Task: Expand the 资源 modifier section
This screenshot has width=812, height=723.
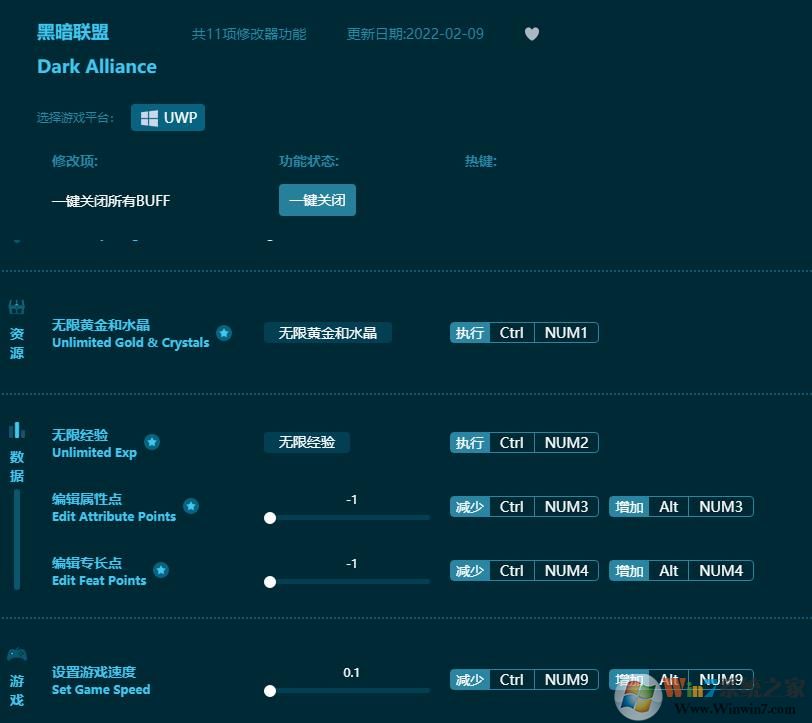Action: [16, 307]
